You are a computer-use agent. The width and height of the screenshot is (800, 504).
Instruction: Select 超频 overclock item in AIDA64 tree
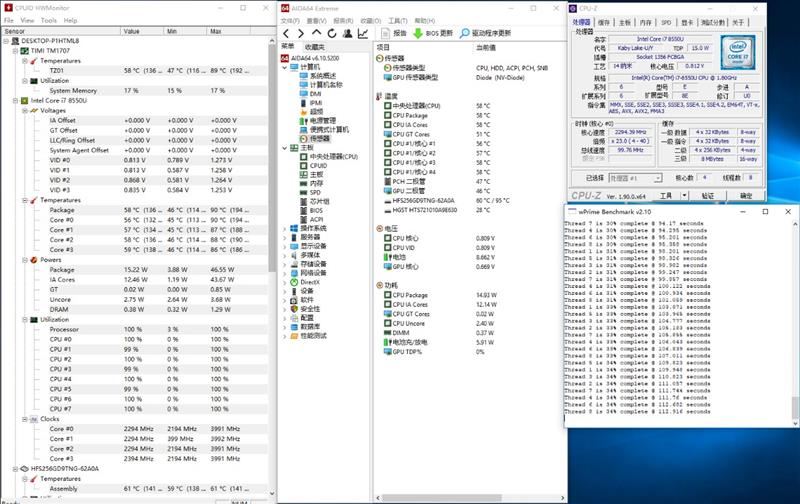tap(316, 112)
